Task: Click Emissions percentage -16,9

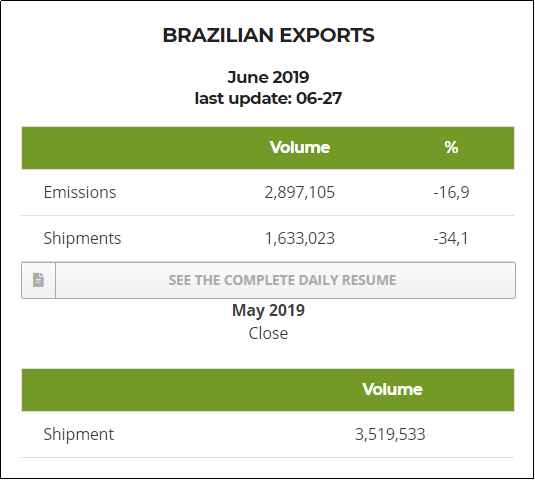Action: [x=451, y=192]
